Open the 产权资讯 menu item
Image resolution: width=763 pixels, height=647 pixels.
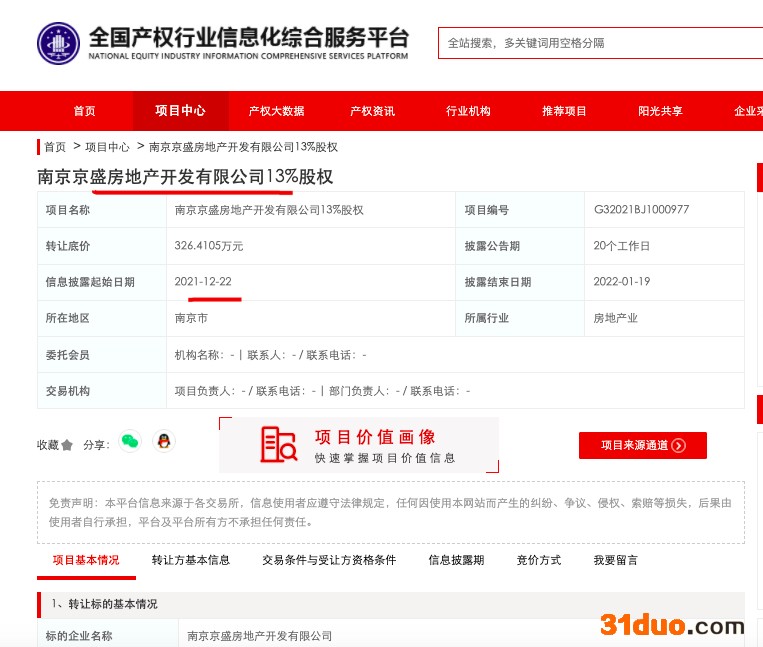[372, 111]
